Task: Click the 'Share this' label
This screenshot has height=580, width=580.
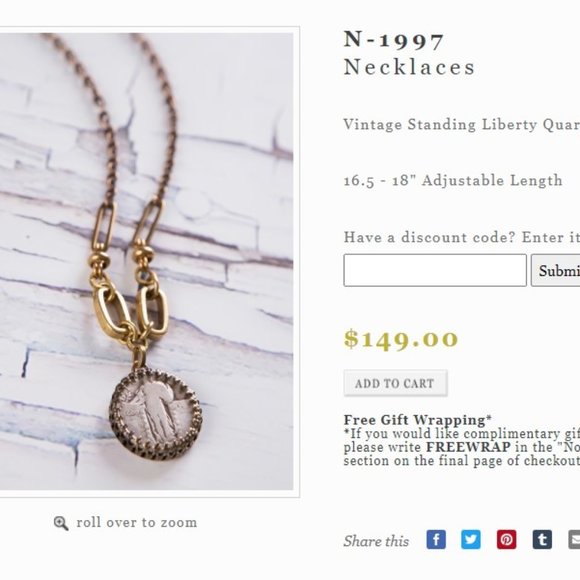Action: point(376,541)
